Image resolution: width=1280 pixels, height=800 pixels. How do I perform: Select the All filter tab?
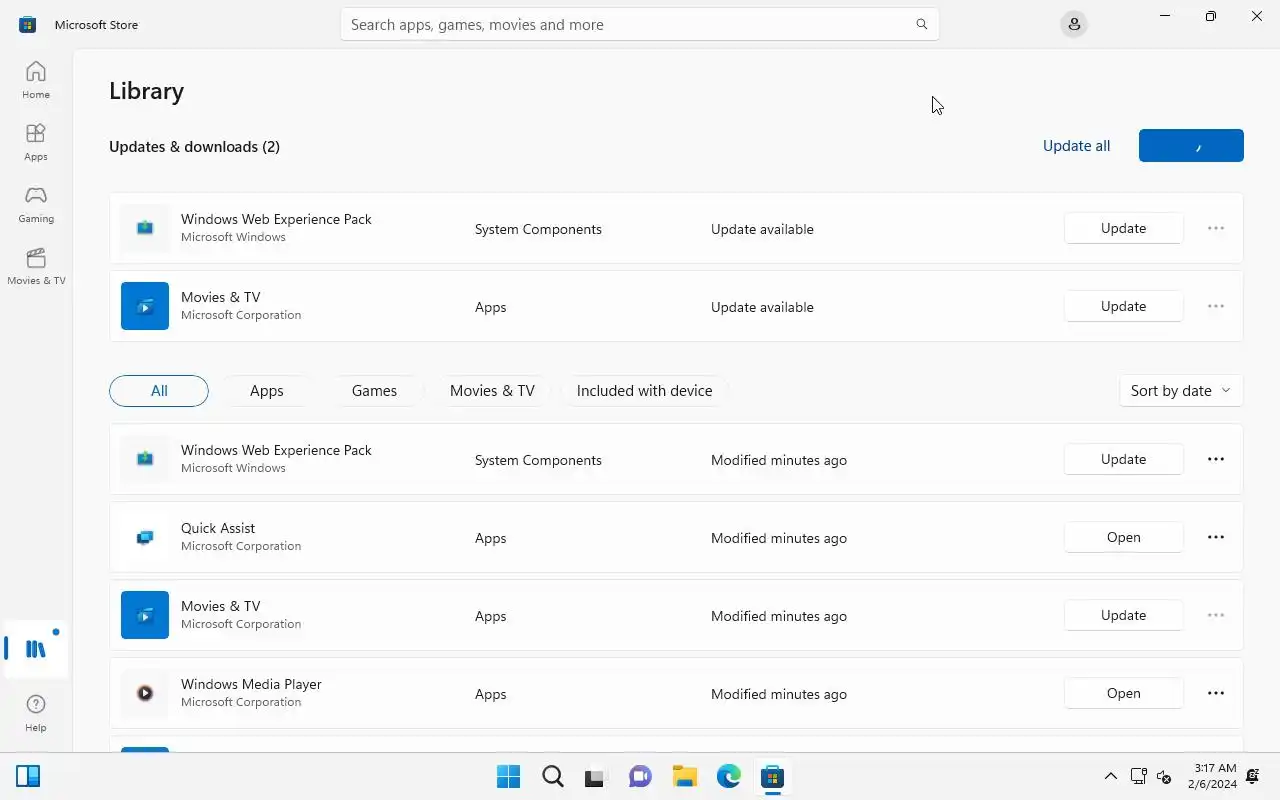159,390
